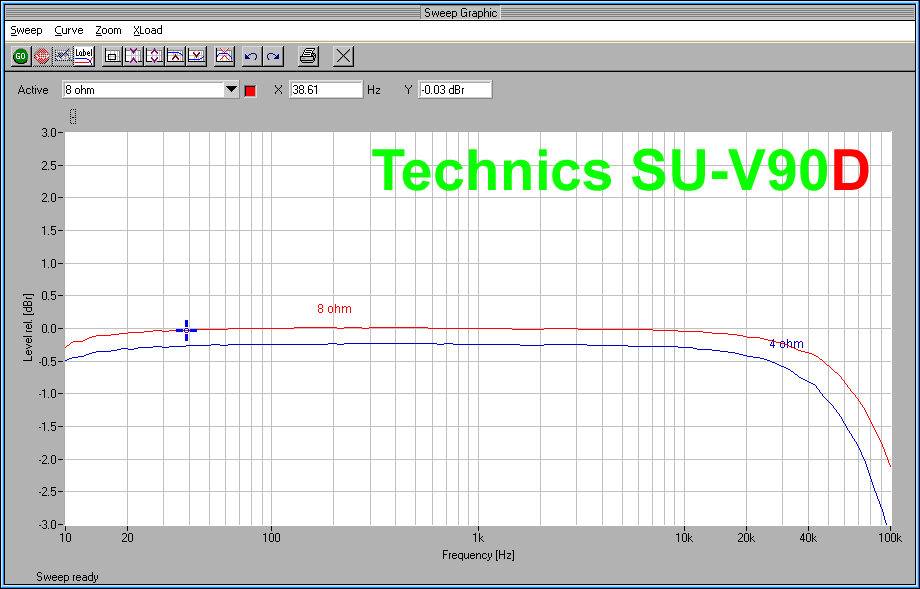
Task: Click the 1k frequency axis tick label
Action: tap(478, 538)
